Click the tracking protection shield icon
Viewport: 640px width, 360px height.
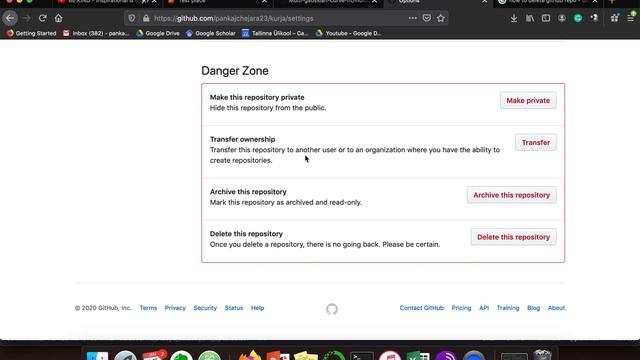click(x=131, y=18)
